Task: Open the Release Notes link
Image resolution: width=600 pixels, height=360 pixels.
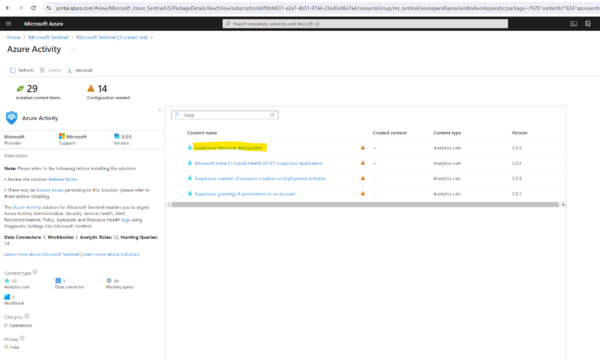Action: point(63,179)
